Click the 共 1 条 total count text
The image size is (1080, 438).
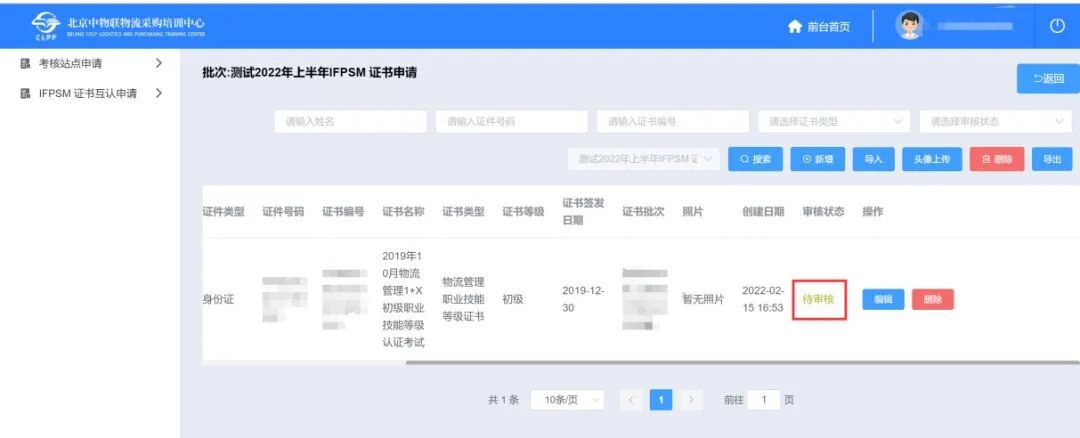(503, 400)
